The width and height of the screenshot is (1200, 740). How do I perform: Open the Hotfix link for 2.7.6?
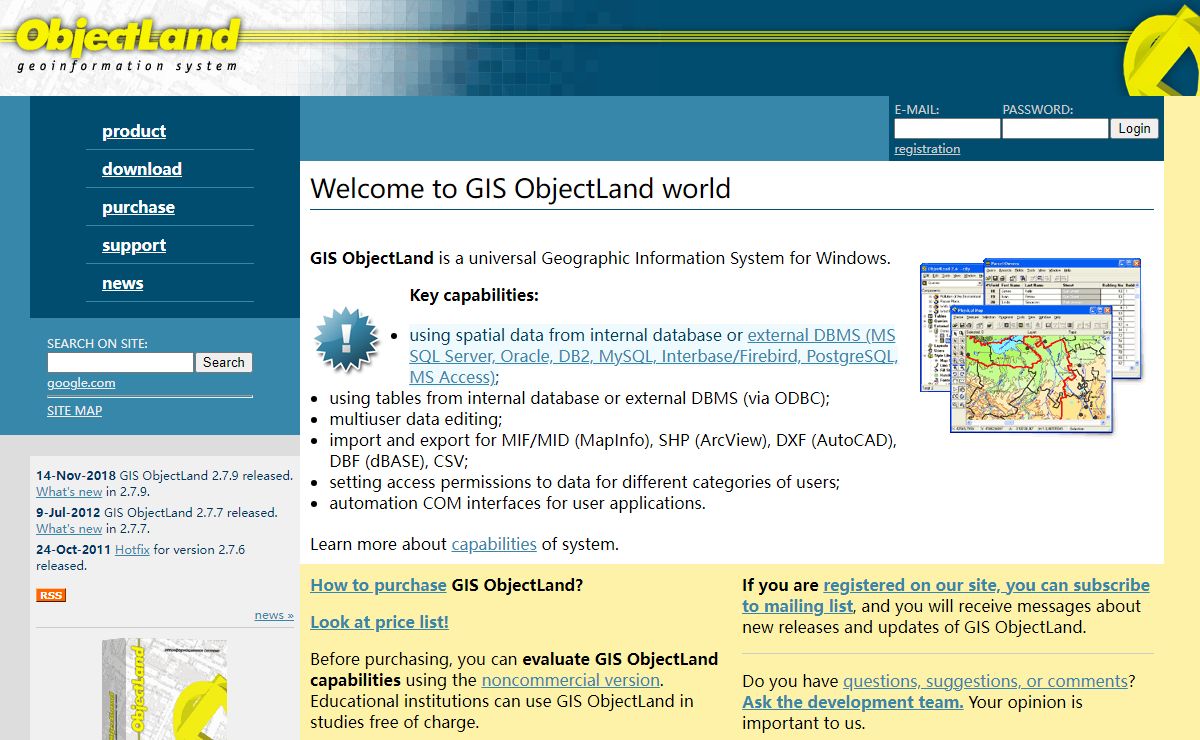click(132, 550)
